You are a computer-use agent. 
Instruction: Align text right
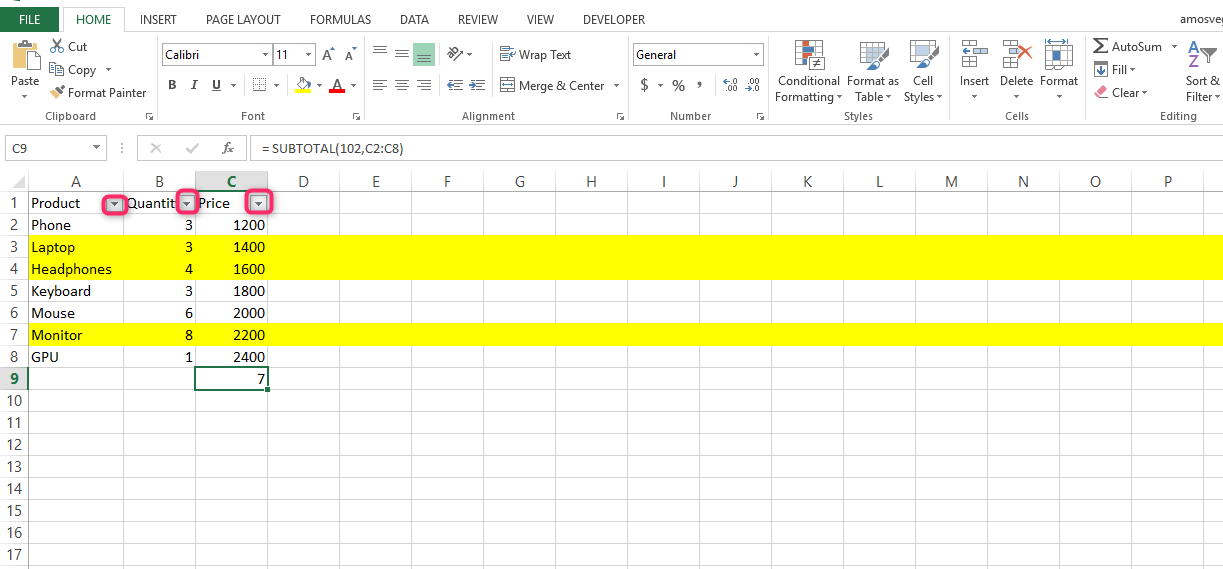click(424, 85)
